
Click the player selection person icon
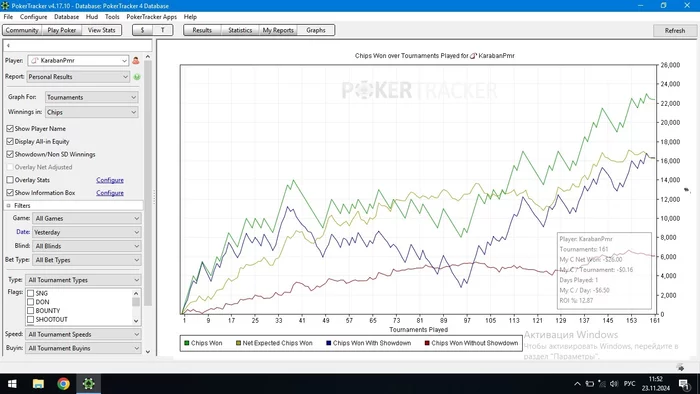(136, 60)
